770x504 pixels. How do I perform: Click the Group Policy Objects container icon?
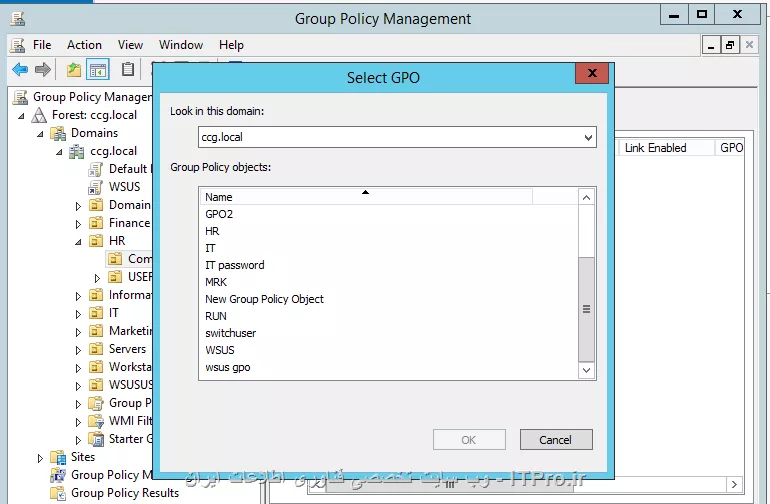(96, 403)
